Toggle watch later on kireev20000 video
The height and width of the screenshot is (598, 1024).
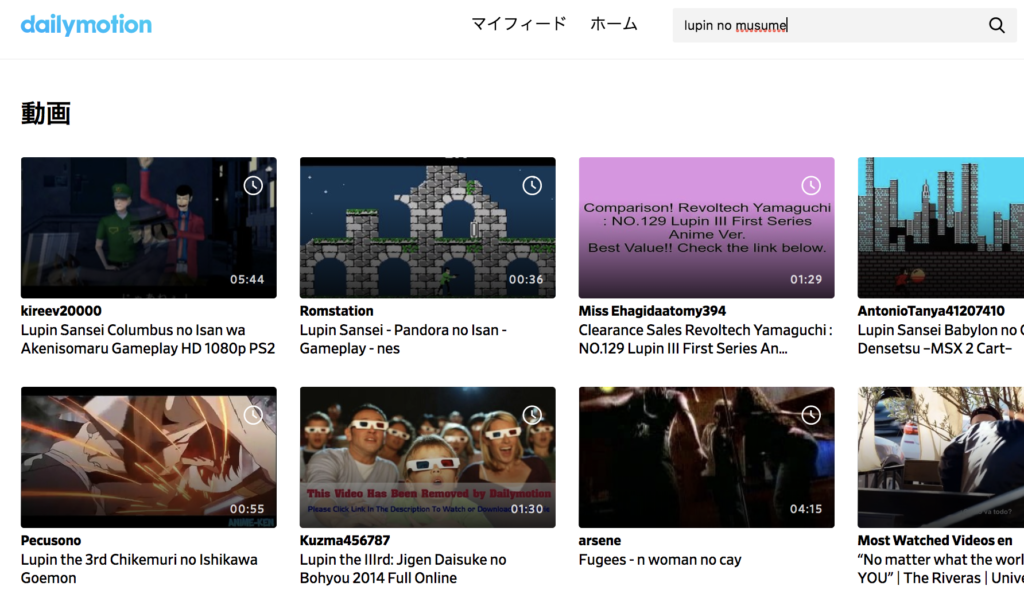pyautogui.click(x=253, y=185)
